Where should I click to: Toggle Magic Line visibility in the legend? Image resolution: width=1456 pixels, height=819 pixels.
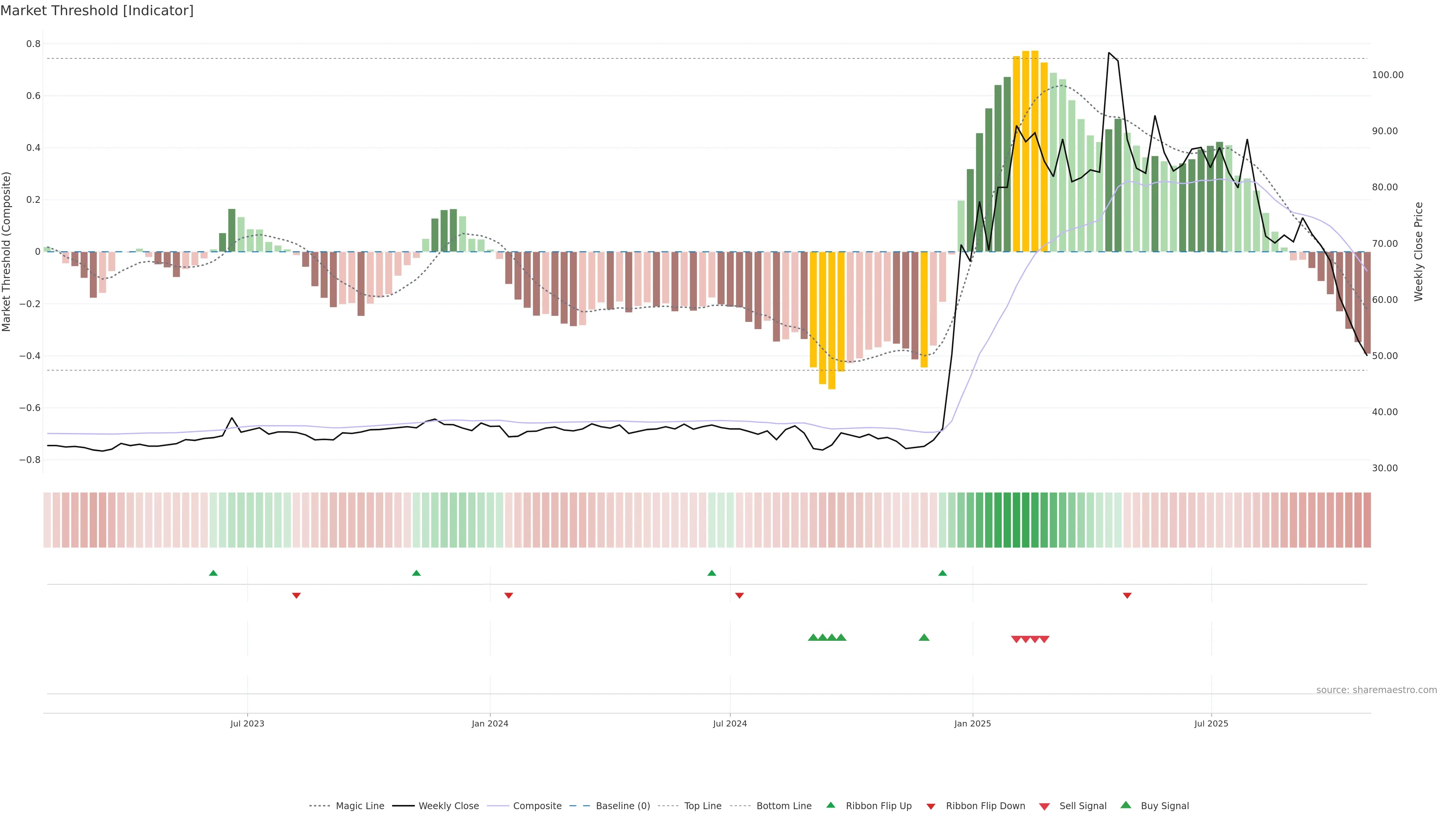(x=359, y=806)
